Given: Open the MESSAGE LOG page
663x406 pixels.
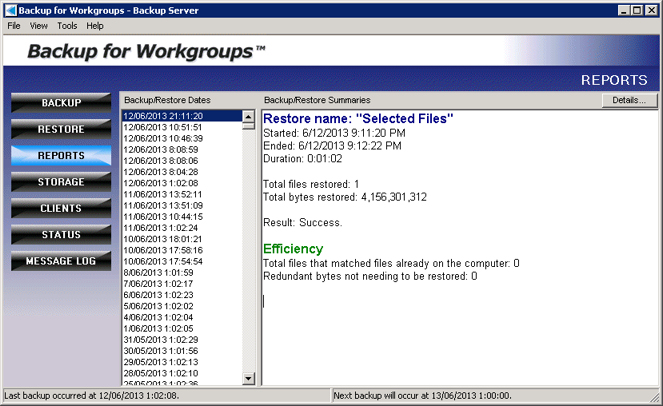Looking at the screenshot, I should click(61, 261).
